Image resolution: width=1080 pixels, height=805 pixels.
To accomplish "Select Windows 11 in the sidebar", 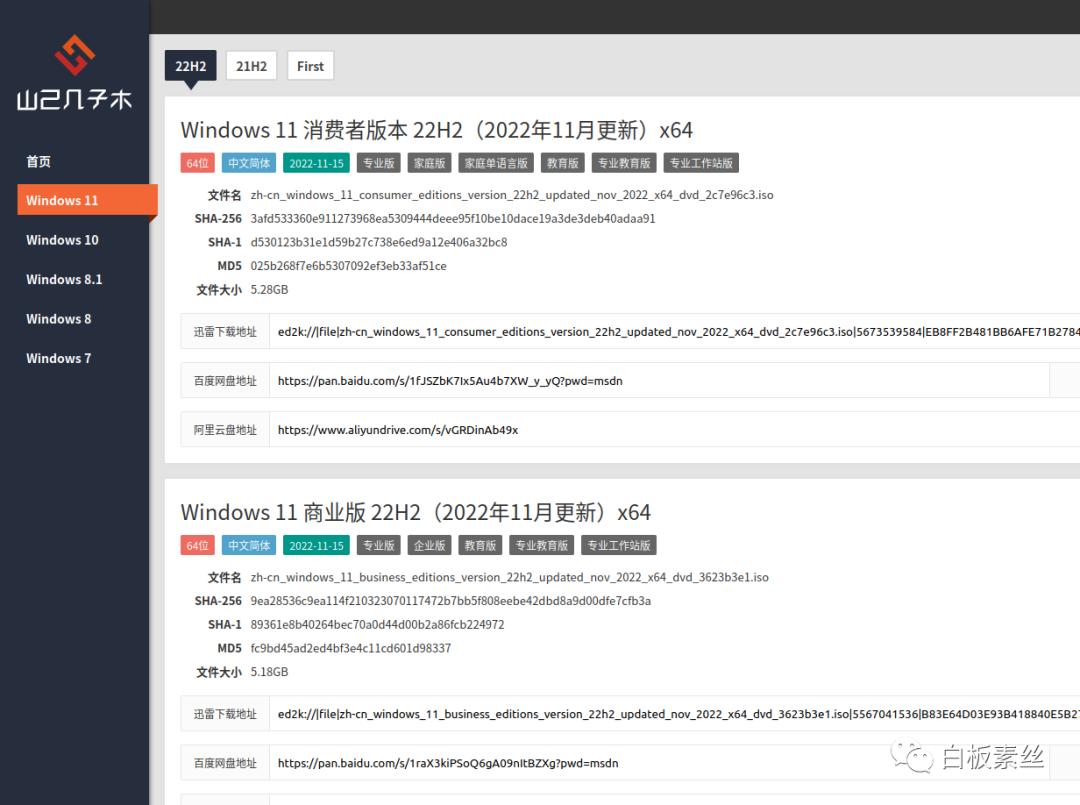I will click(87, 200).
